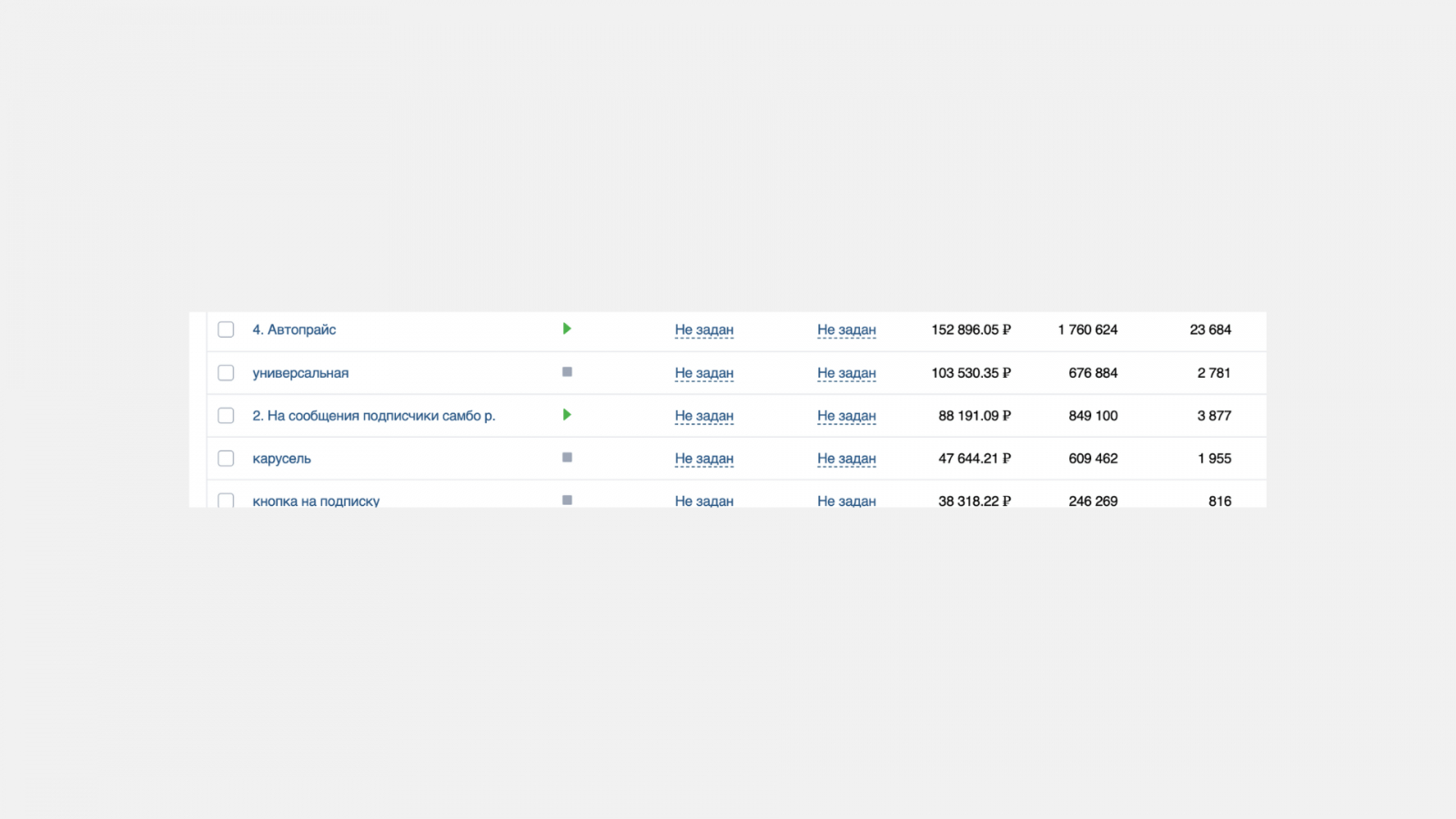Click the green running status icon for 4. Автопрайс

click(x=567, y=329)
